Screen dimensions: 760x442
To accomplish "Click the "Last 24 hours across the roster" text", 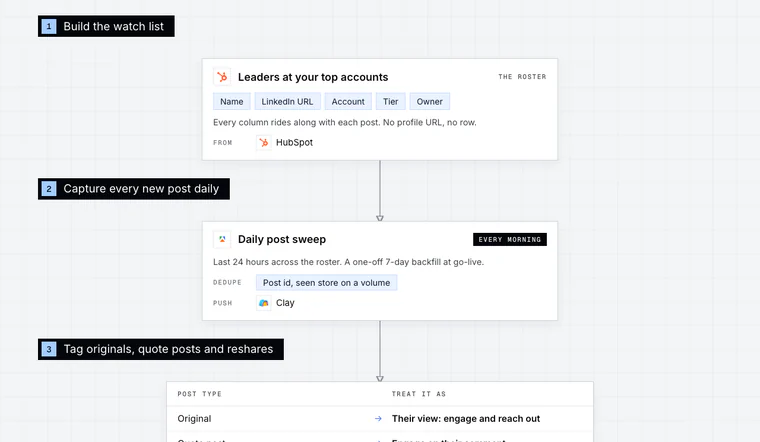I will [x=348, y=262].
